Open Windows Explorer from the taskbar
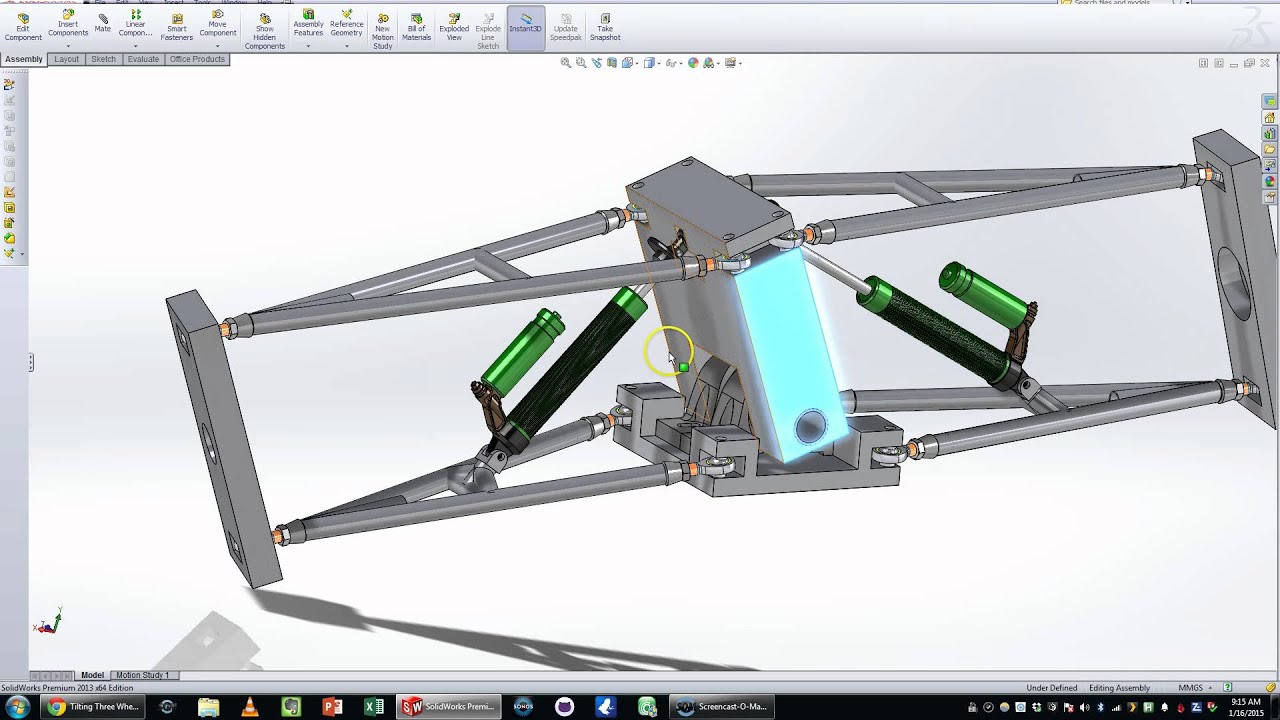1280x720 pixels. pos(208,707)
